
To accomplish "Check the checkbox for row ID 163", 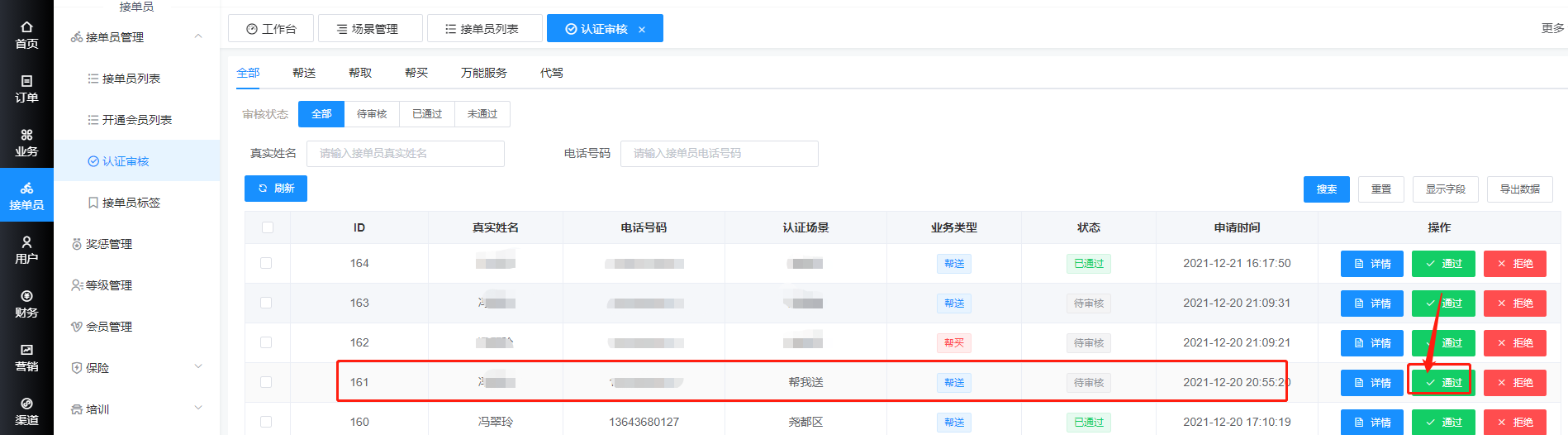I will click(266, 303).
